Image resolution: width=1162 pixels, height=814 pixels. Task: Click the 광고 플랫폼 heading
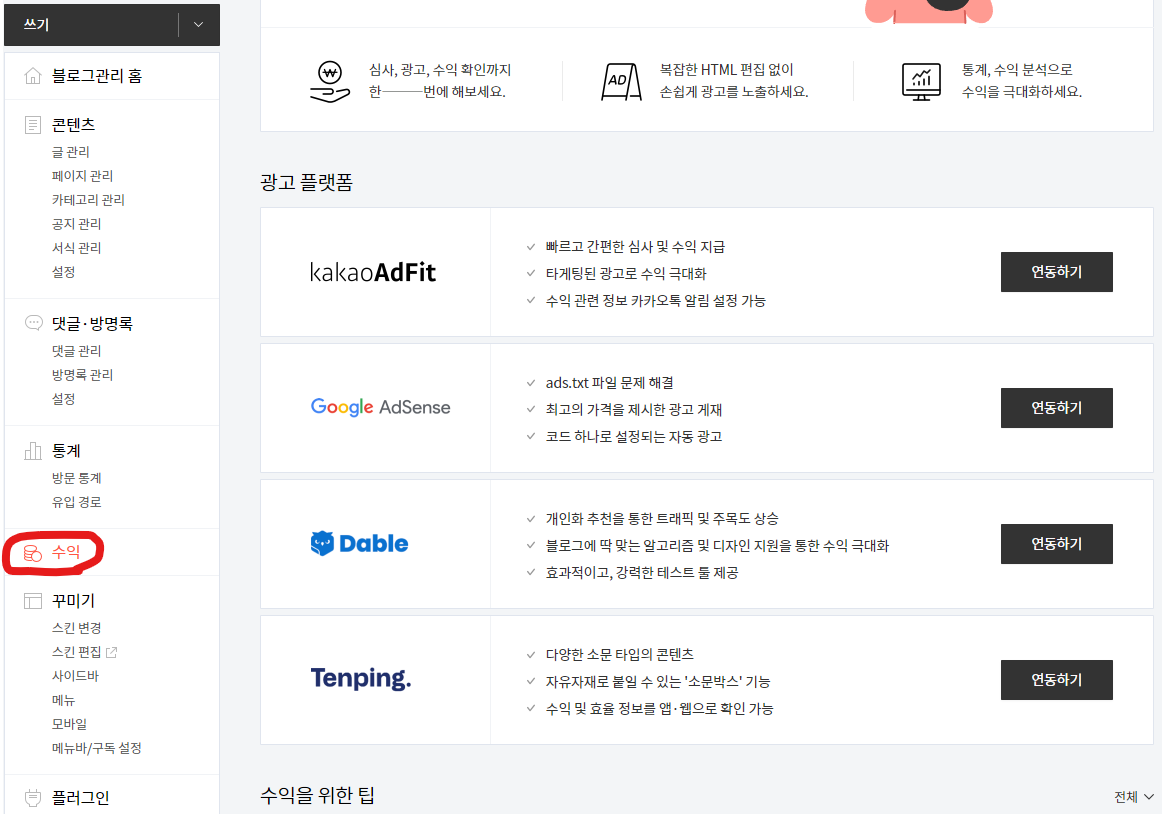(307, 182)
